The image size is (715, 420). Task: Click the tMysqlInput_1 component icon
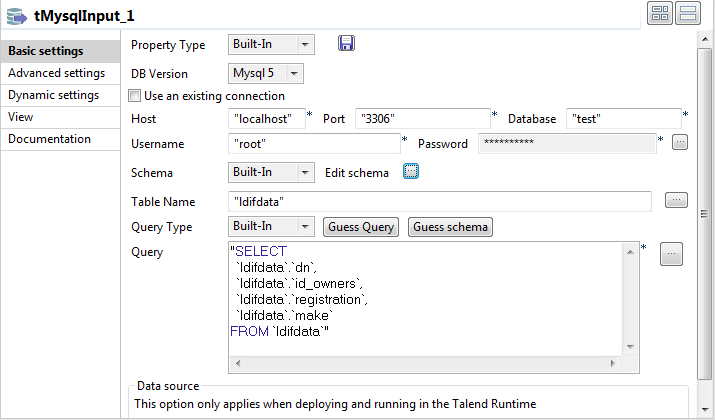(17, 13)
